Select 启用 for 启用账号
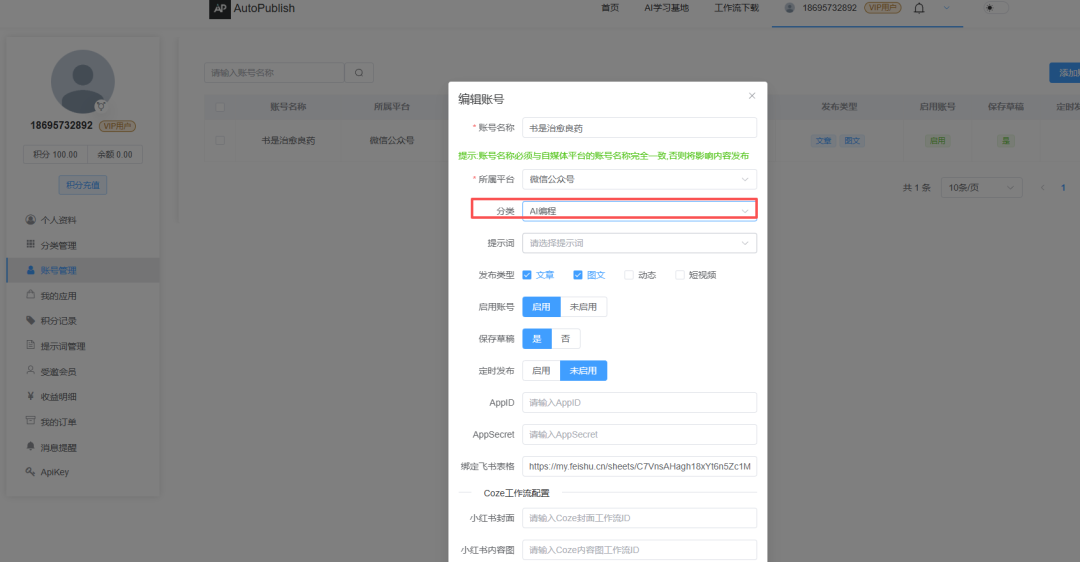 point(541,306)
